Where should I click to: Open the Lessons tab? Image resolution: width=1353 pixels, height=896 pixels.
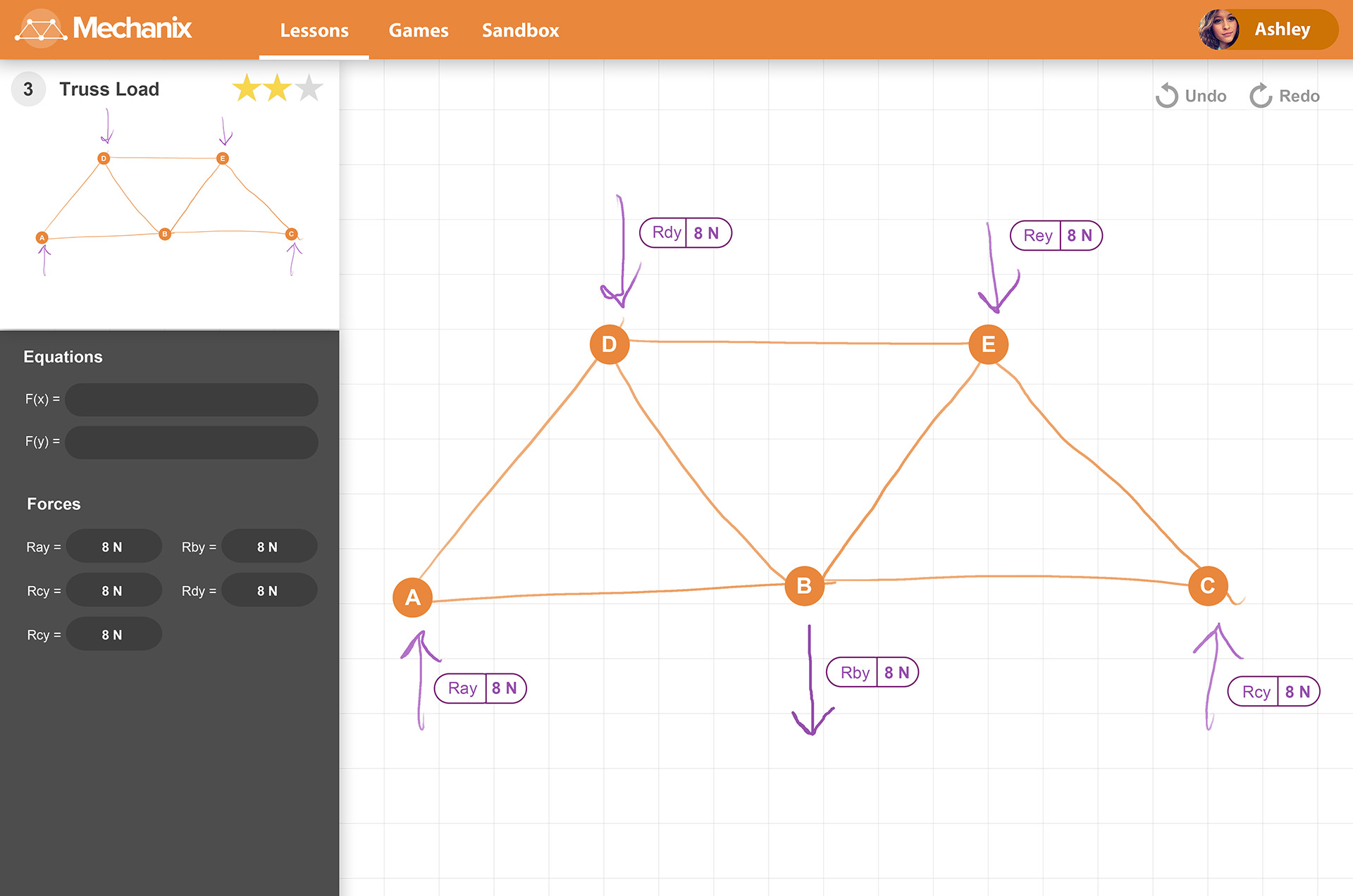(x=314, y=30)
